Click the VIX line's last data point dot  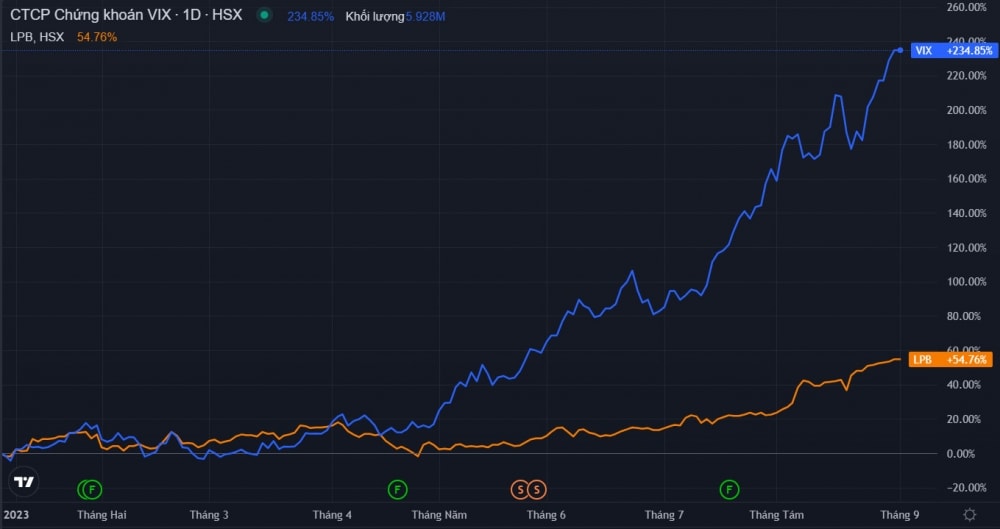tap(900, 50)
